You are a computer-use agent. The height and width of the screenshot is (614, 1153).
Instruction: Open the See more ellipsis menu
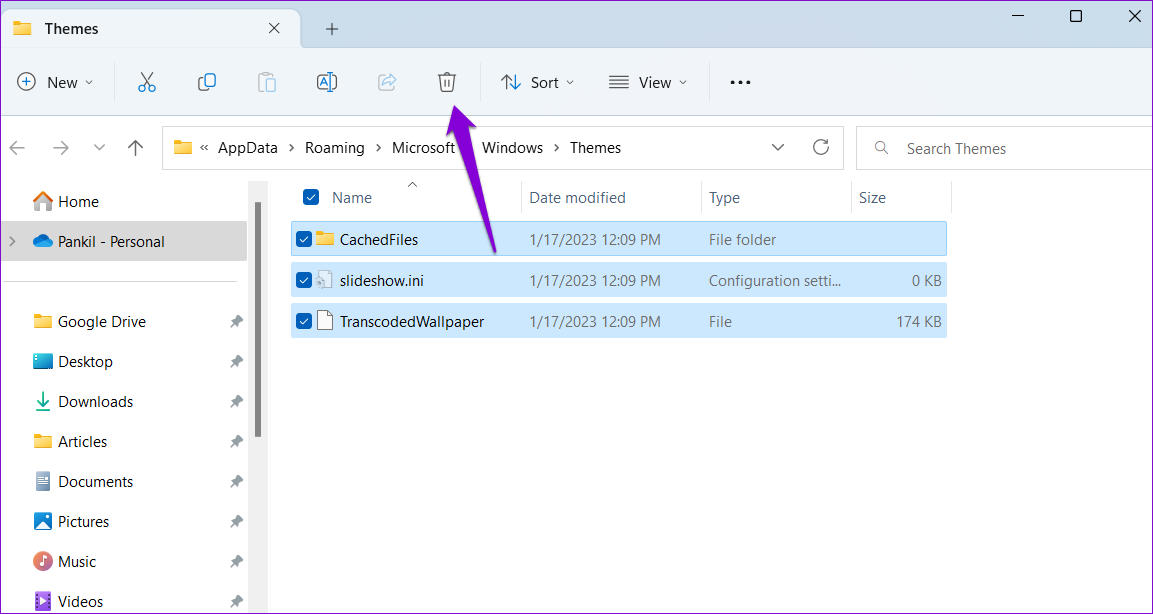740,82
